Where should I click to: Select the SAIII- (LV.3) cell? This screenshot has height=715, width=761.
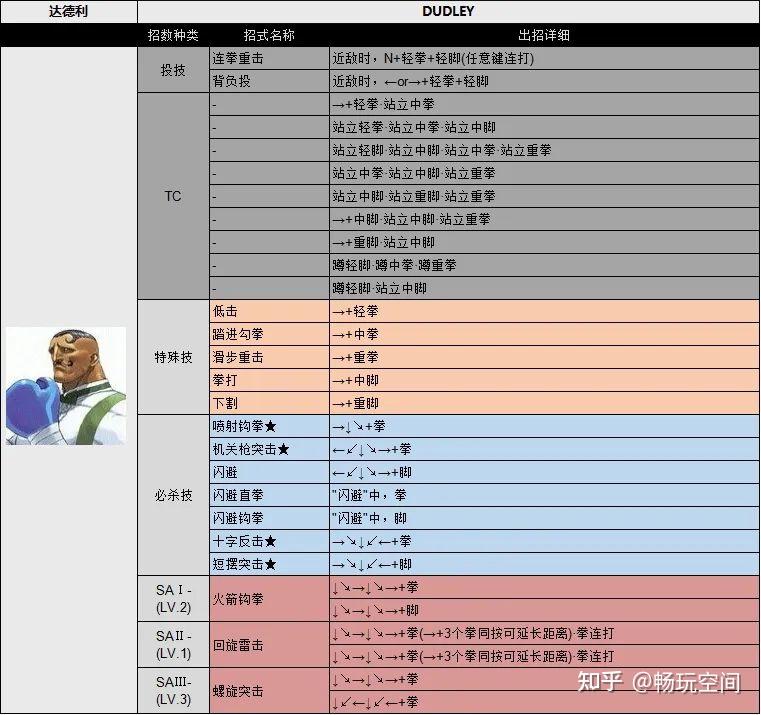tap(173, 691)
